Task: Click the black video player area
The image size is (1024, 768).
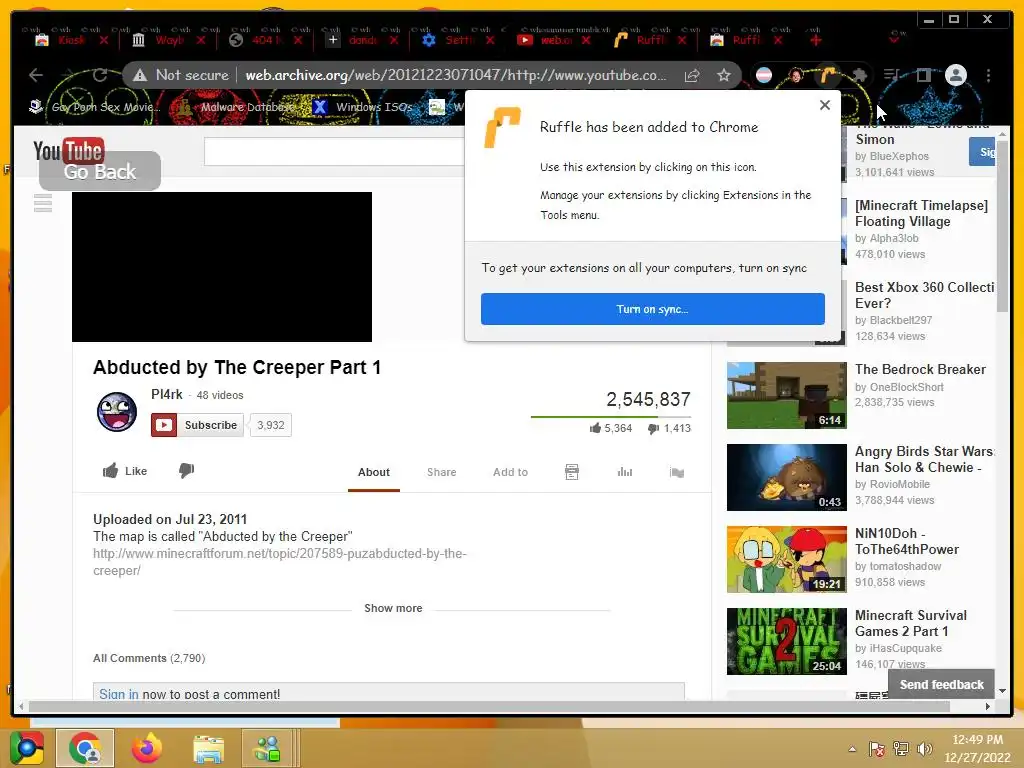Action: click(x=222, y=266)
